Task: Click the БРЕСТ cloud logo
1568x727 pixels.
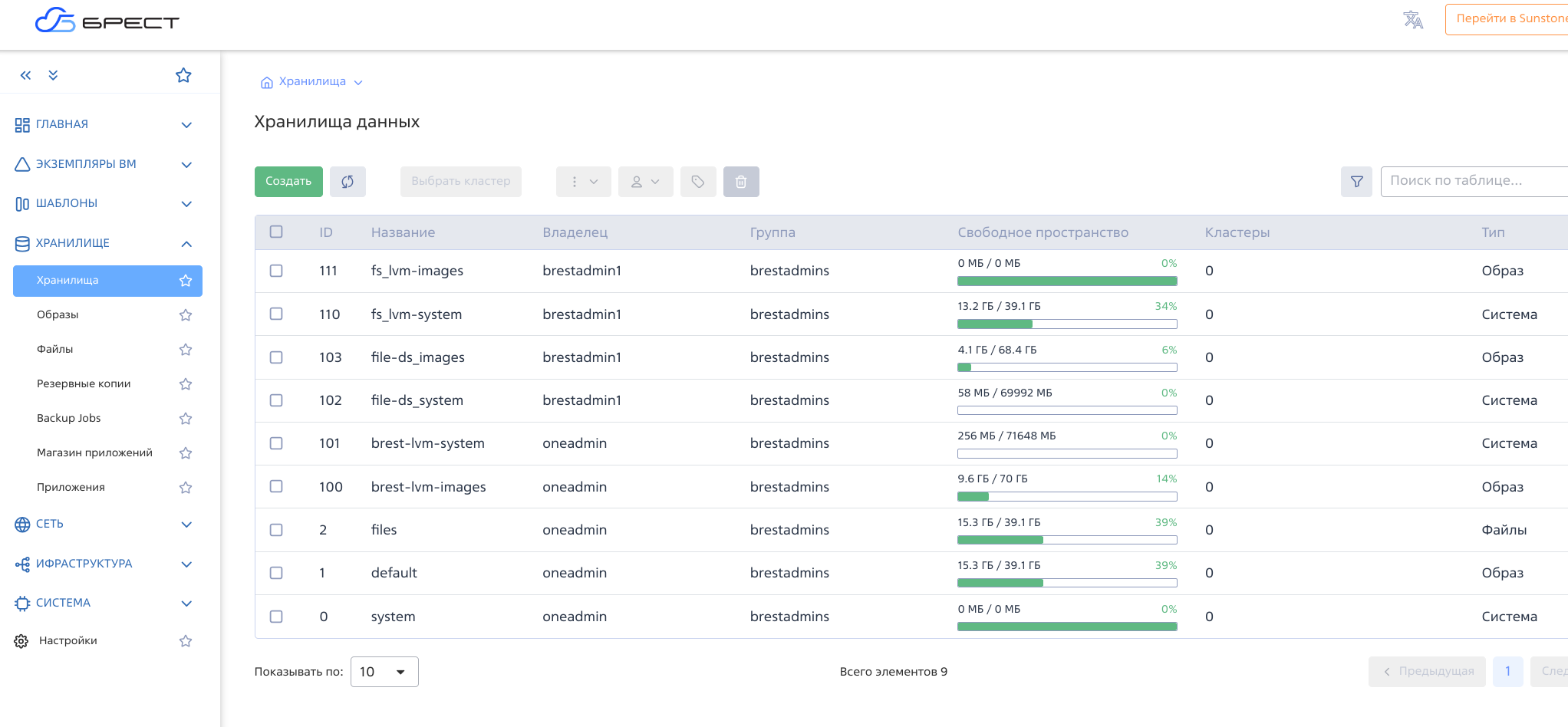Action: [107, 21]
